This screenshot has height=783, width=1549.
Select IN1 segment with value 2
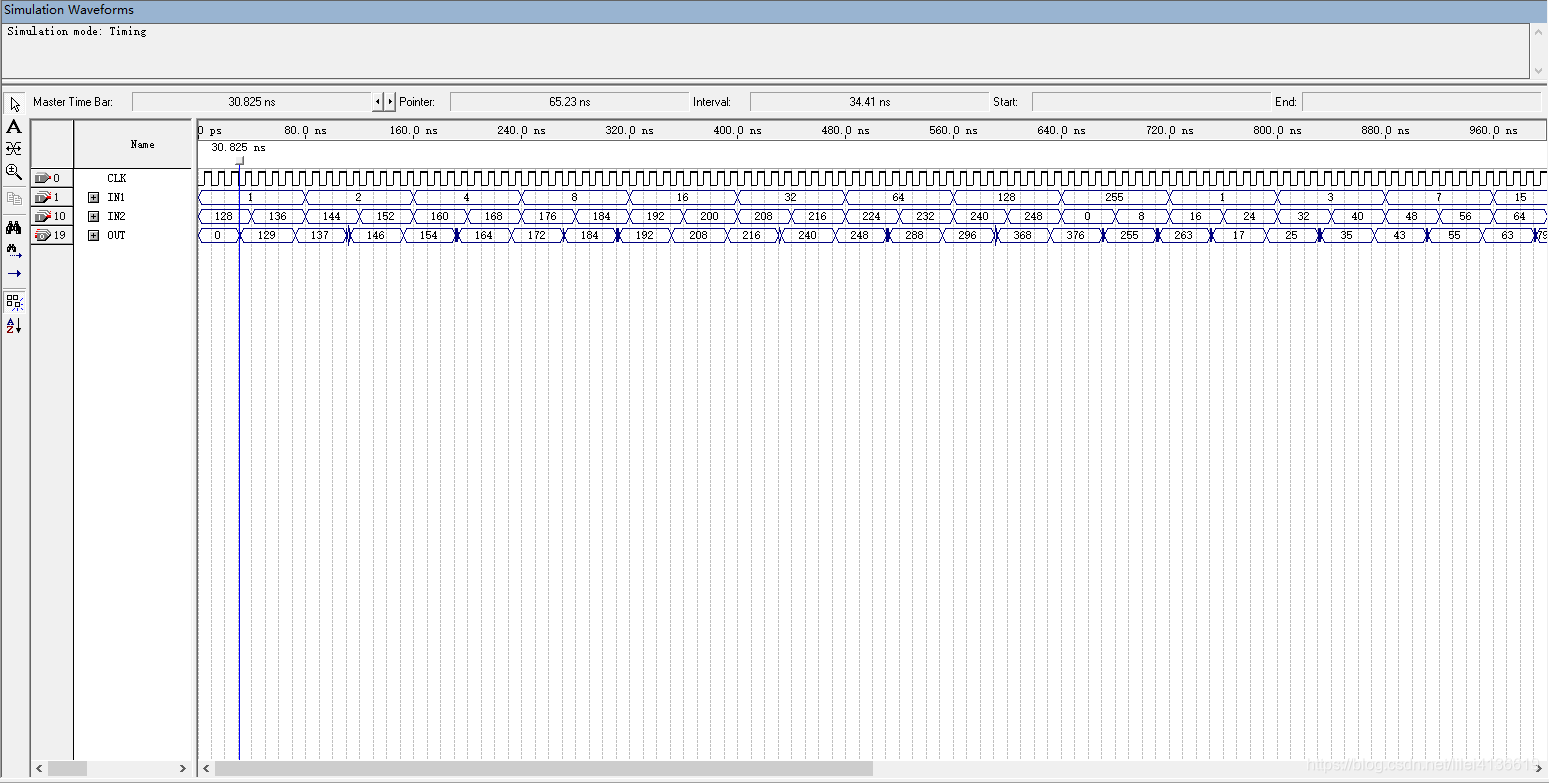(x=358, y=197)
